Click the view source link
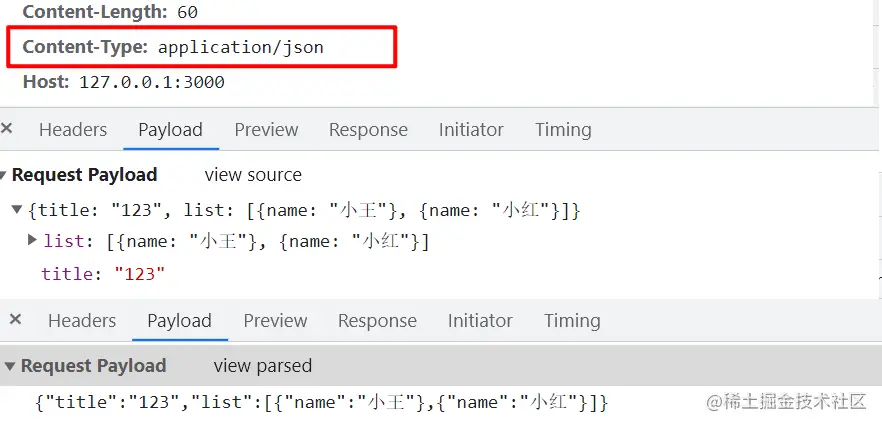The image size is (882, 427). (x=253, y=175)
